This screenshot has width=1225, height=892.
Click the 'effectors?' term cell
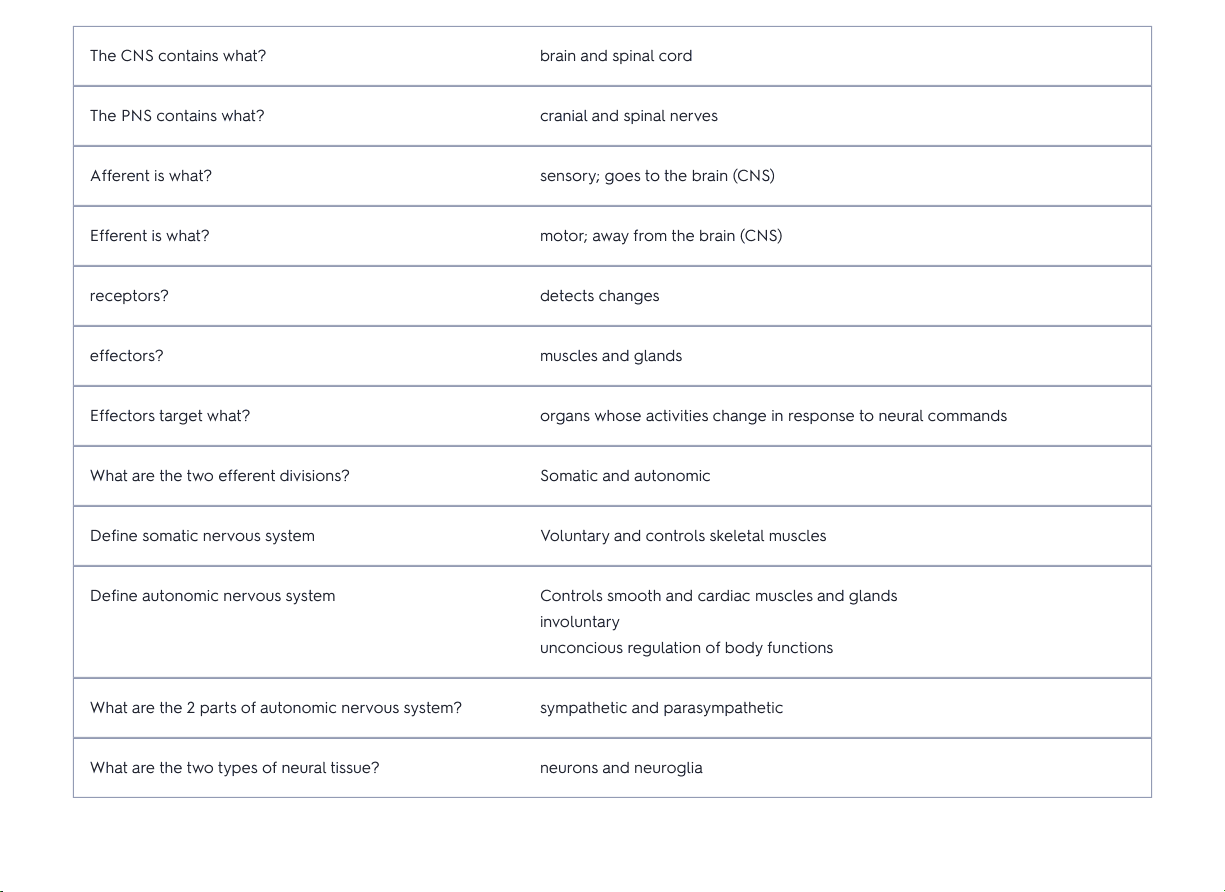click(127, 356)
